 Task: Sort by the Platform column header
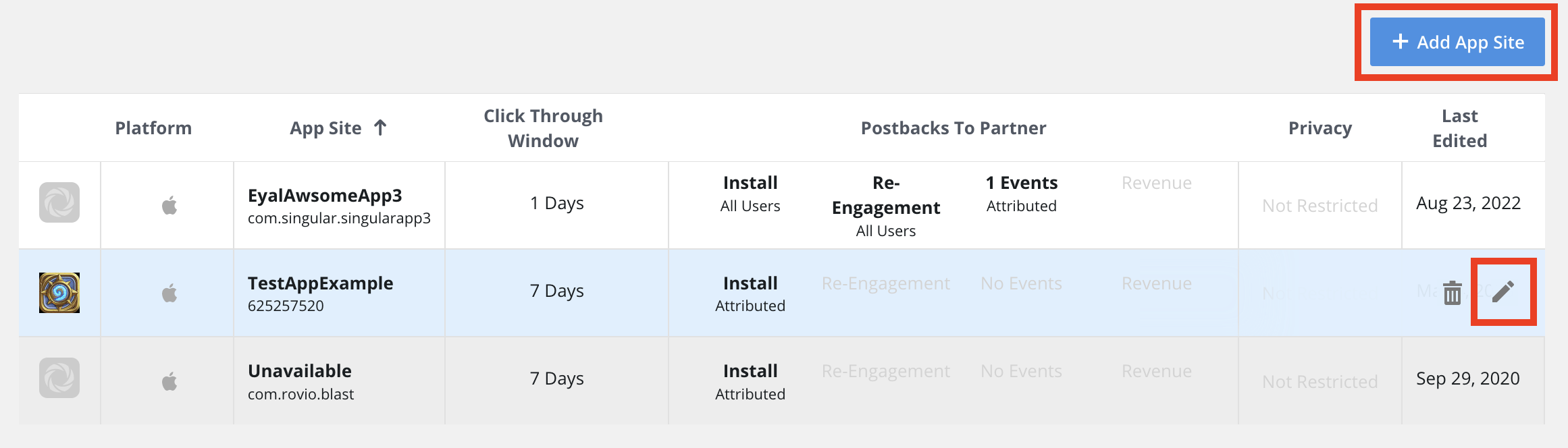point(153,128)
